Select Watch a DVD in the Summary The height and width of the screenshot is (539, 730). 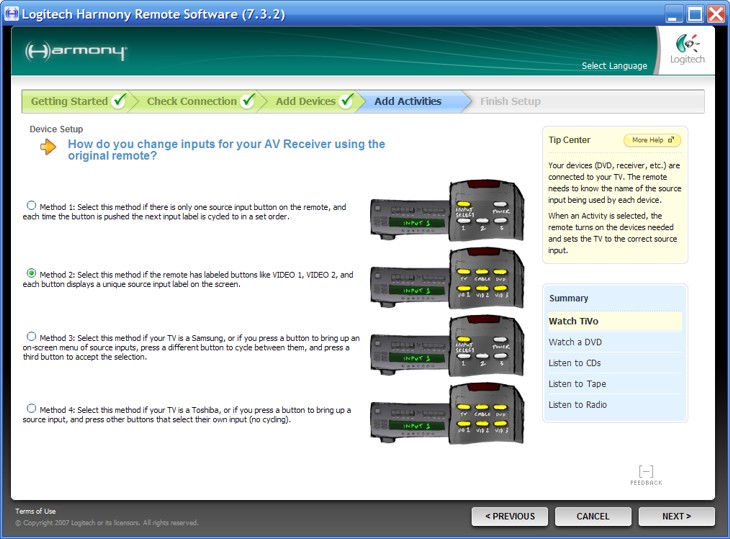click(x=615, y=342)
